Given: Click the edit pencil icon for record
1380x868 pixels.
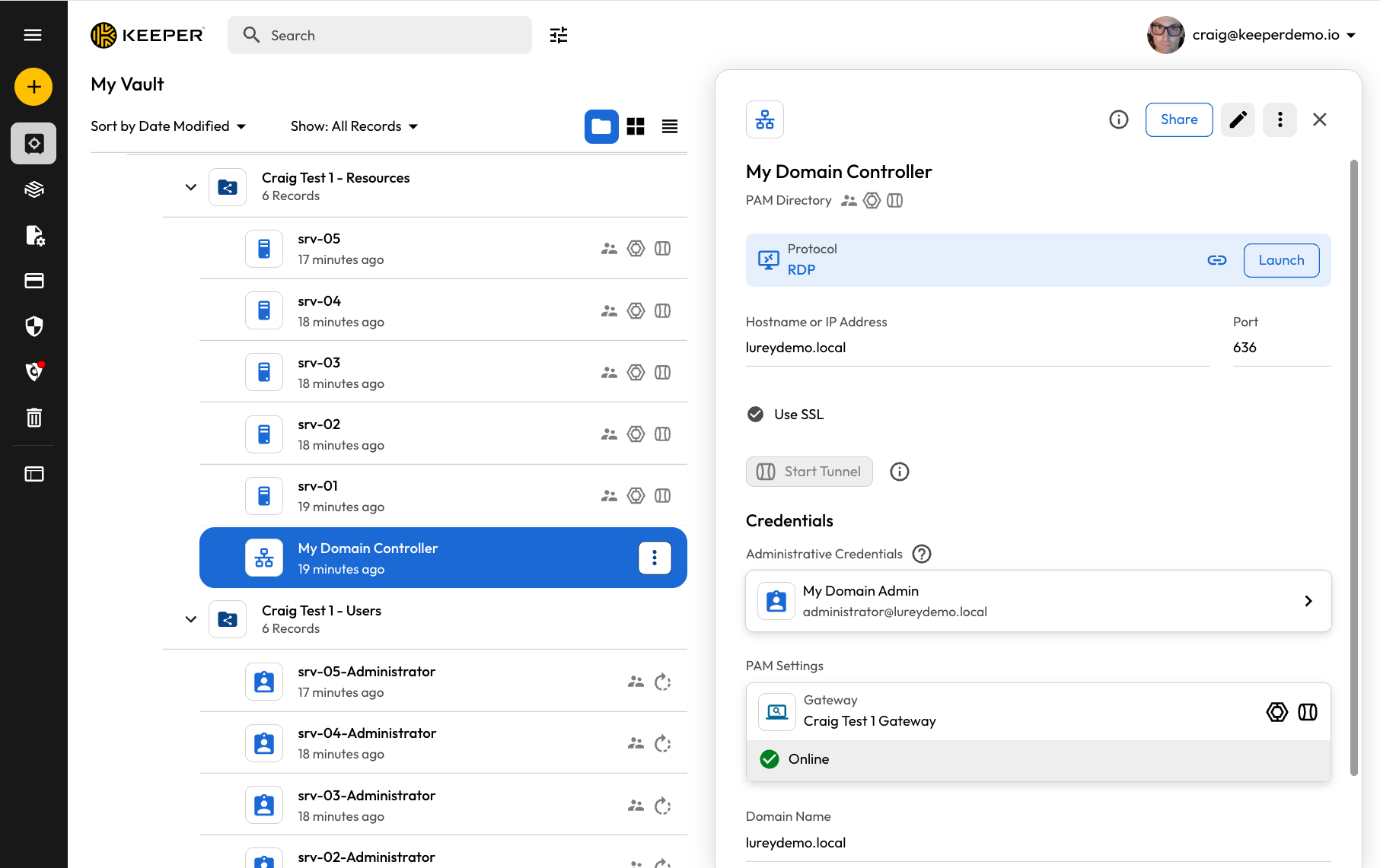Looking at the screenshot, I should click(1238, 119).
